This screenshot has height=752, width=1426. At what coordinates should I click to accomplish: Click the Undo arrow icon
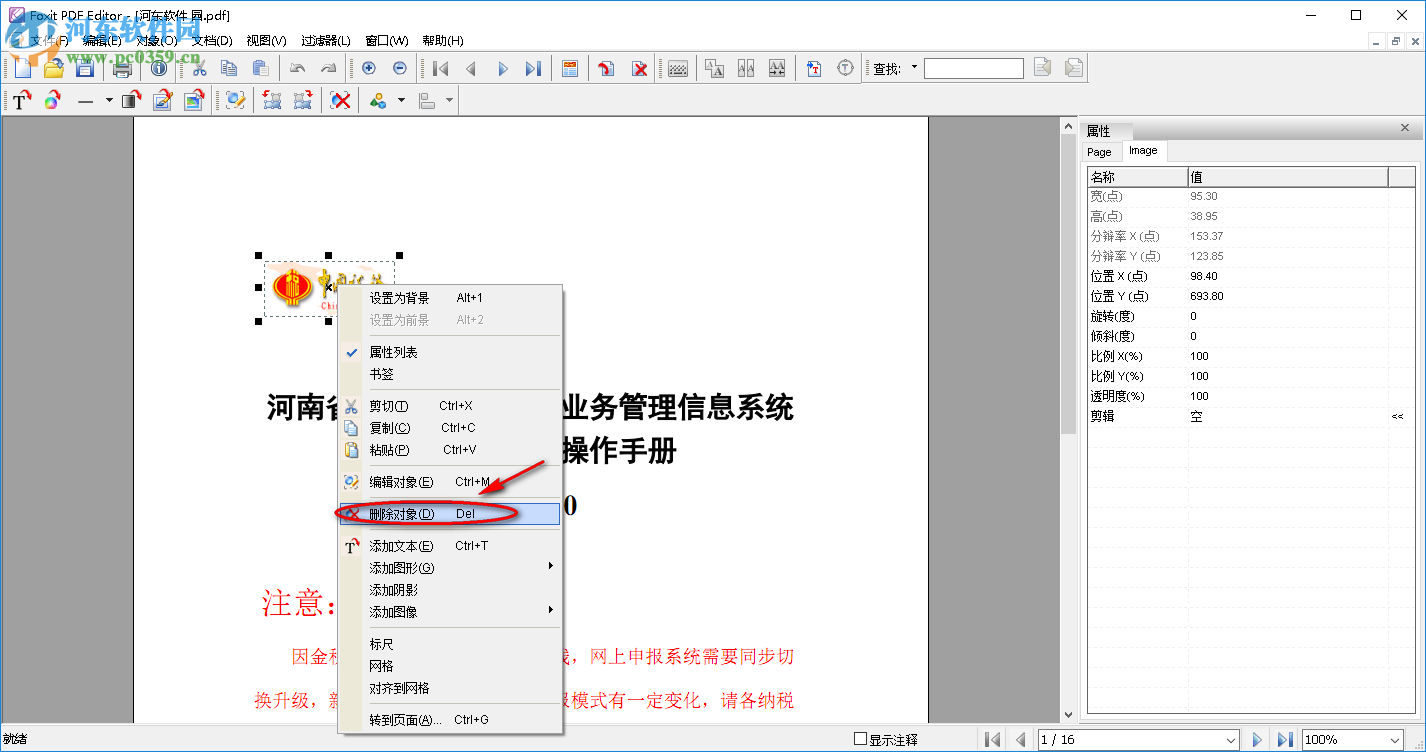pyautogui.click(x=297, y=68)
